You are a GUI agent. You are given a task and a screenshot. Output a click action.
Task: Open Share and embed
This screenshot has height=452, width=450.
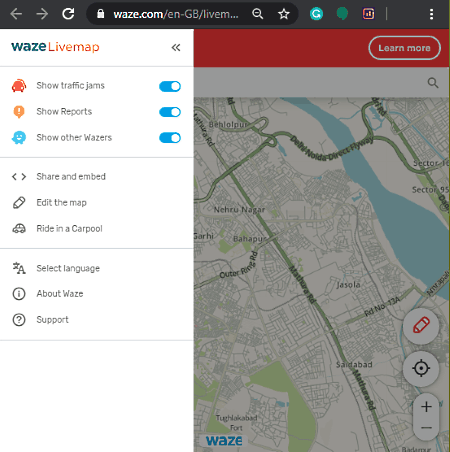(x=71, y=177)
